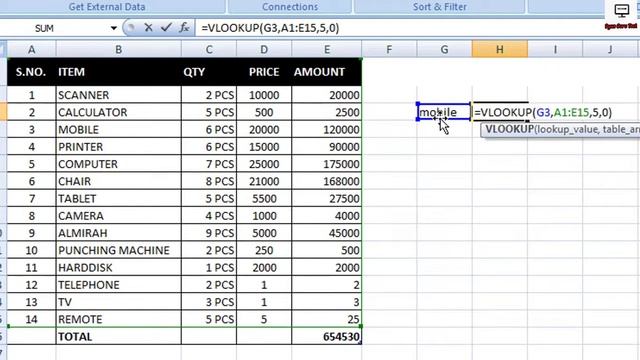Screen dimensions: 640x360
Task: Select column A header
Action: coord(31,49)
